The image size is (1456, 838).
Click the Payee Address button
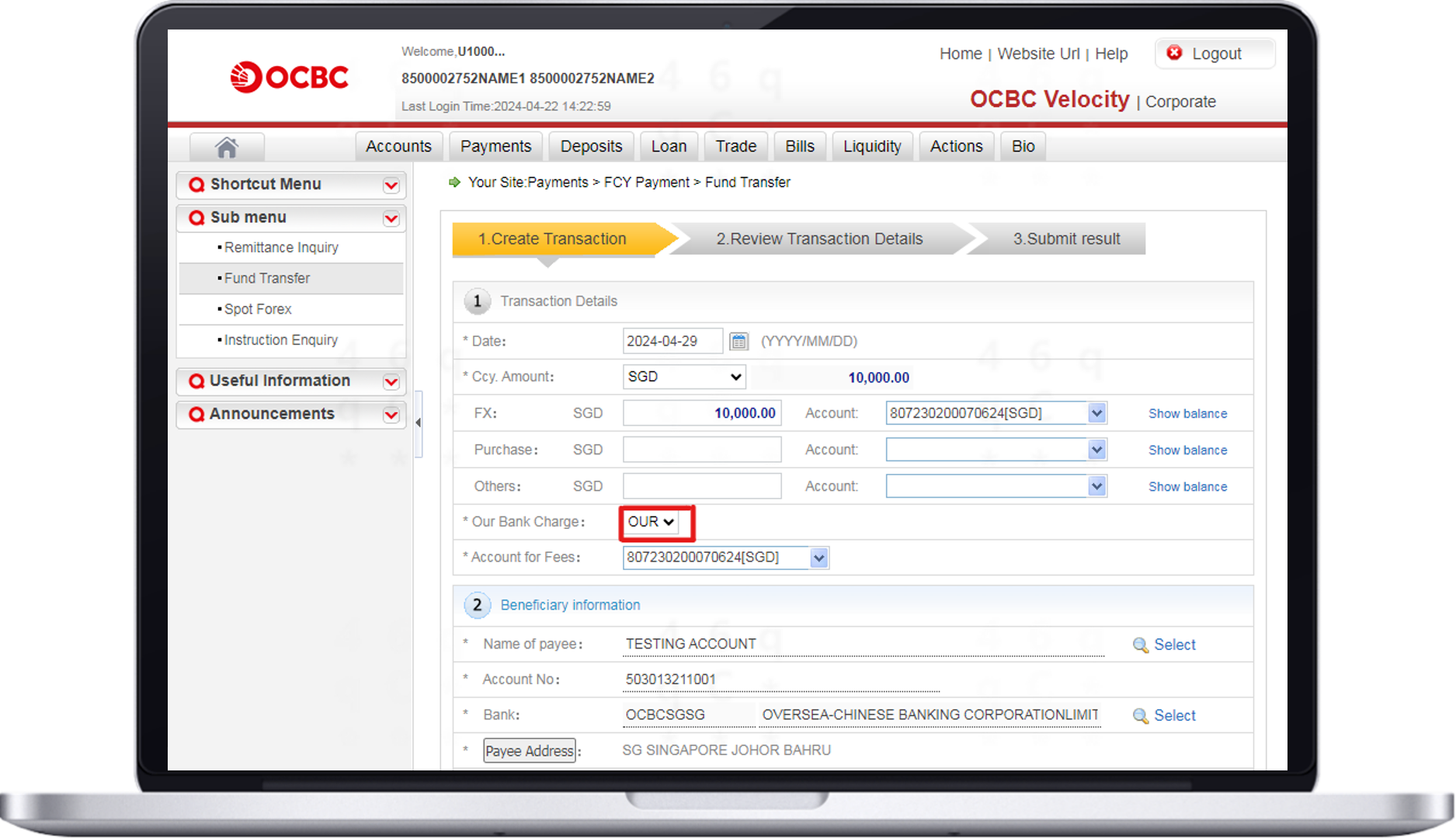pyautogui.click(x=530, y=751)
